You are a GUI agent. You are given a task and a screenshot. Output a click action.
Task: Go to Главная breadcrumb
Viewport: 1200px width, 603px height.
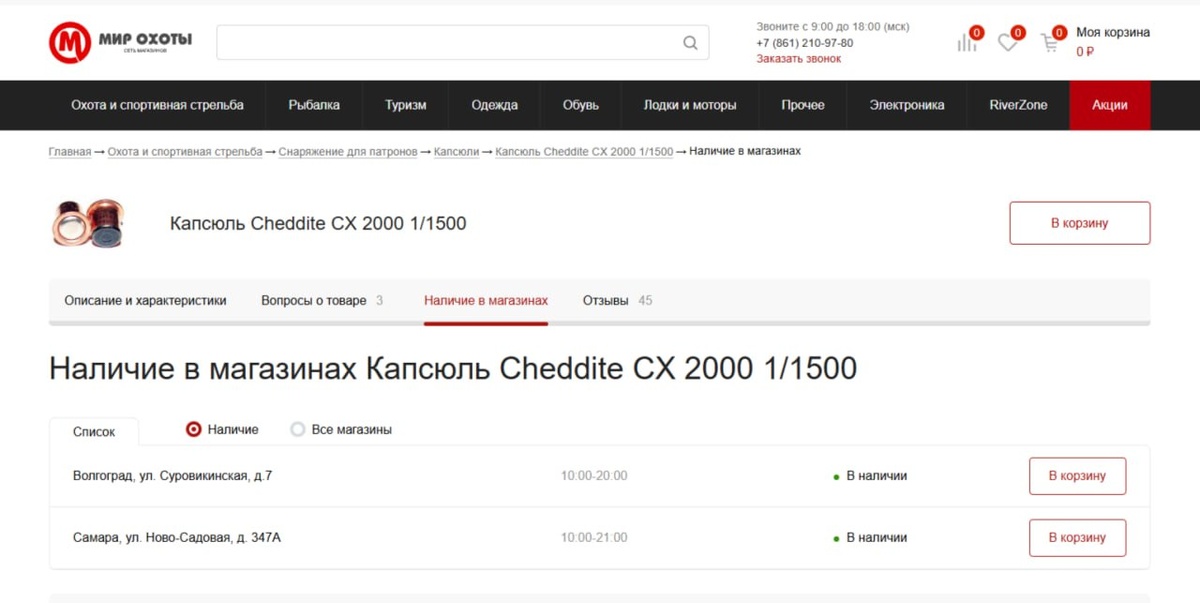(70, 152)
